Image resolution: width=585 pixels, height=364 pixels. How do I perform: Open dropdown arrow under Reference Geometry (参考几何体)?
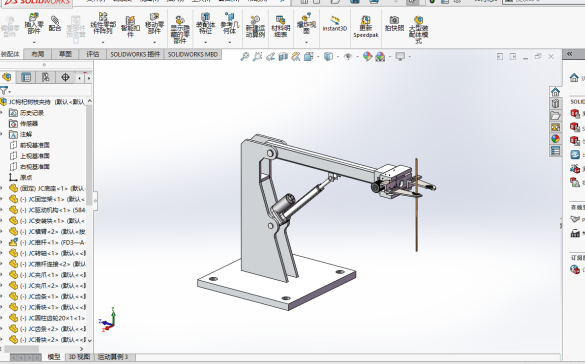[229, 42]
